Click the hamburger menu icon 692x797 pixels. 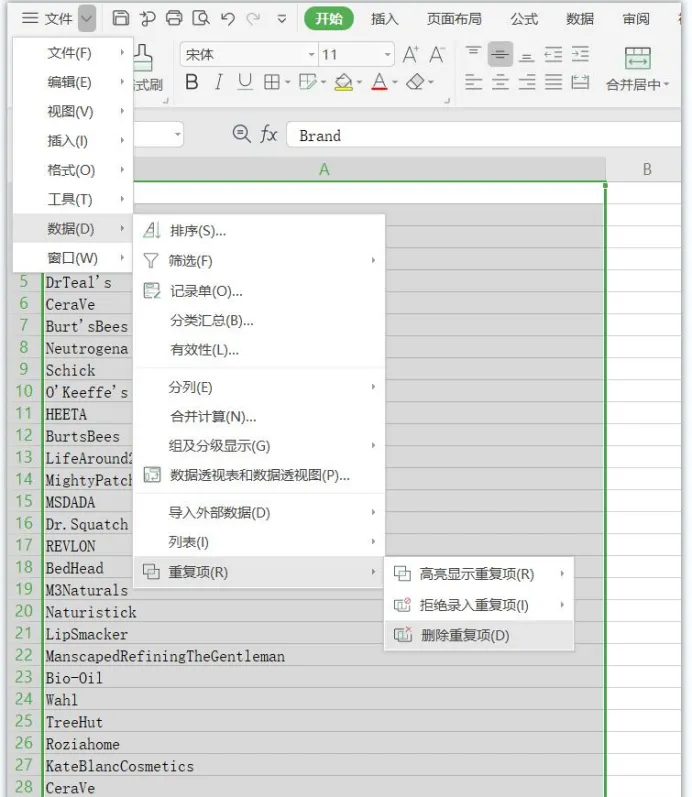coord(30,19)
